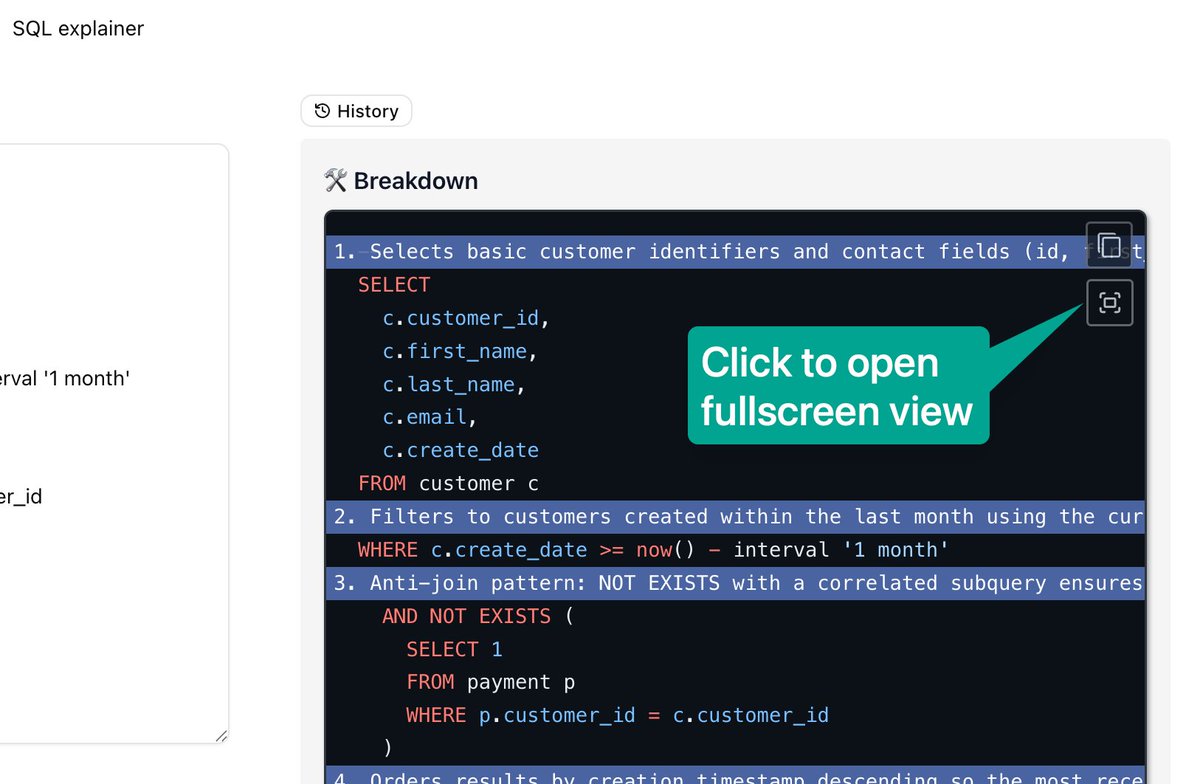The width and height of the screenshot is (1200, 784).
Task: Click the SQL explainer title
Action: click(77, 28)
